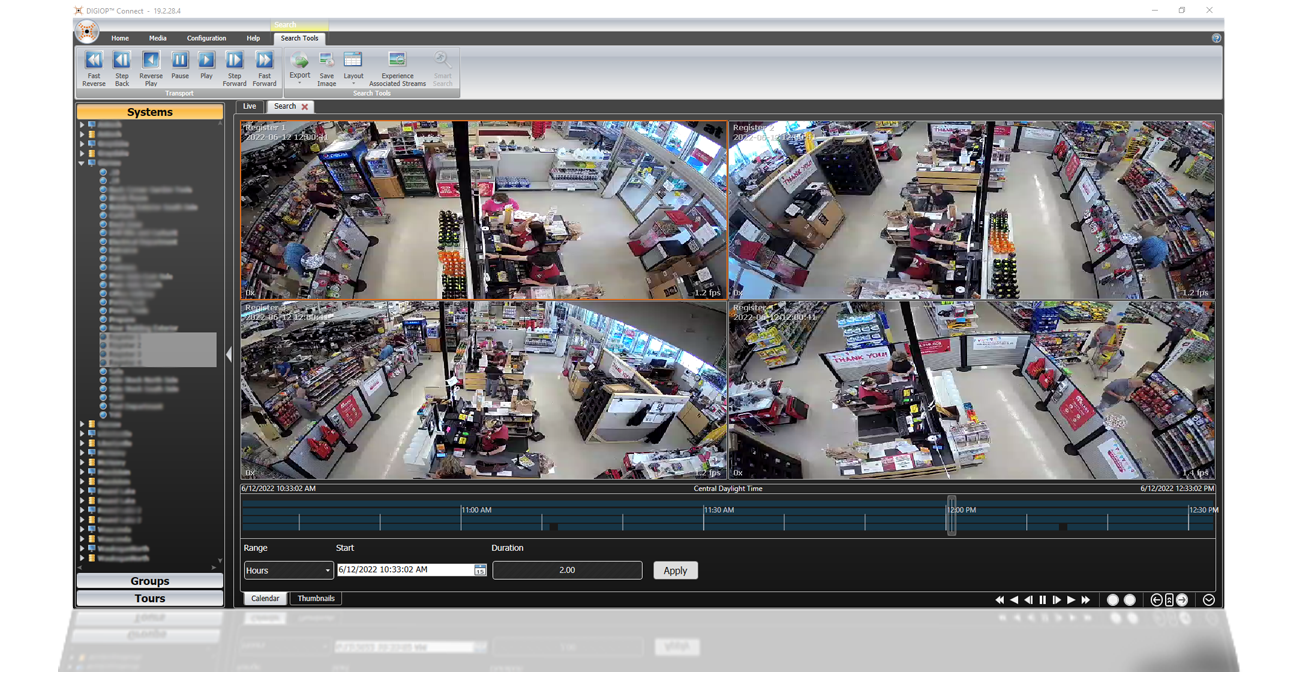Viewport: 1303px width, 679px height.
Task: Click the Smart Search magnifier icon
Action: click(442, 62)
